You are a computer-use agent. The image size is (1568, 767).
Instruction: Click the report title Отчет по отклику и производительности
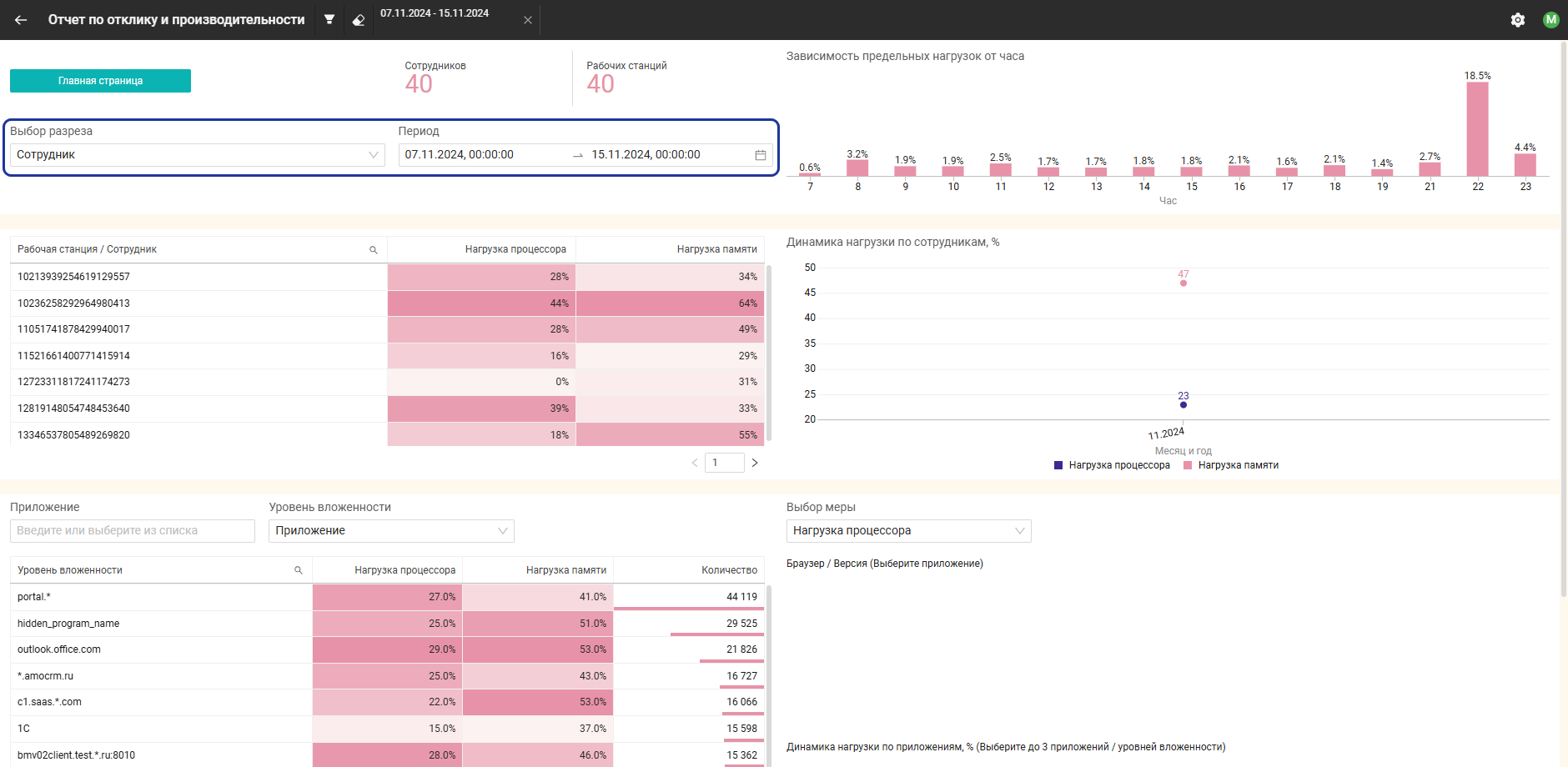coord(177,20)
